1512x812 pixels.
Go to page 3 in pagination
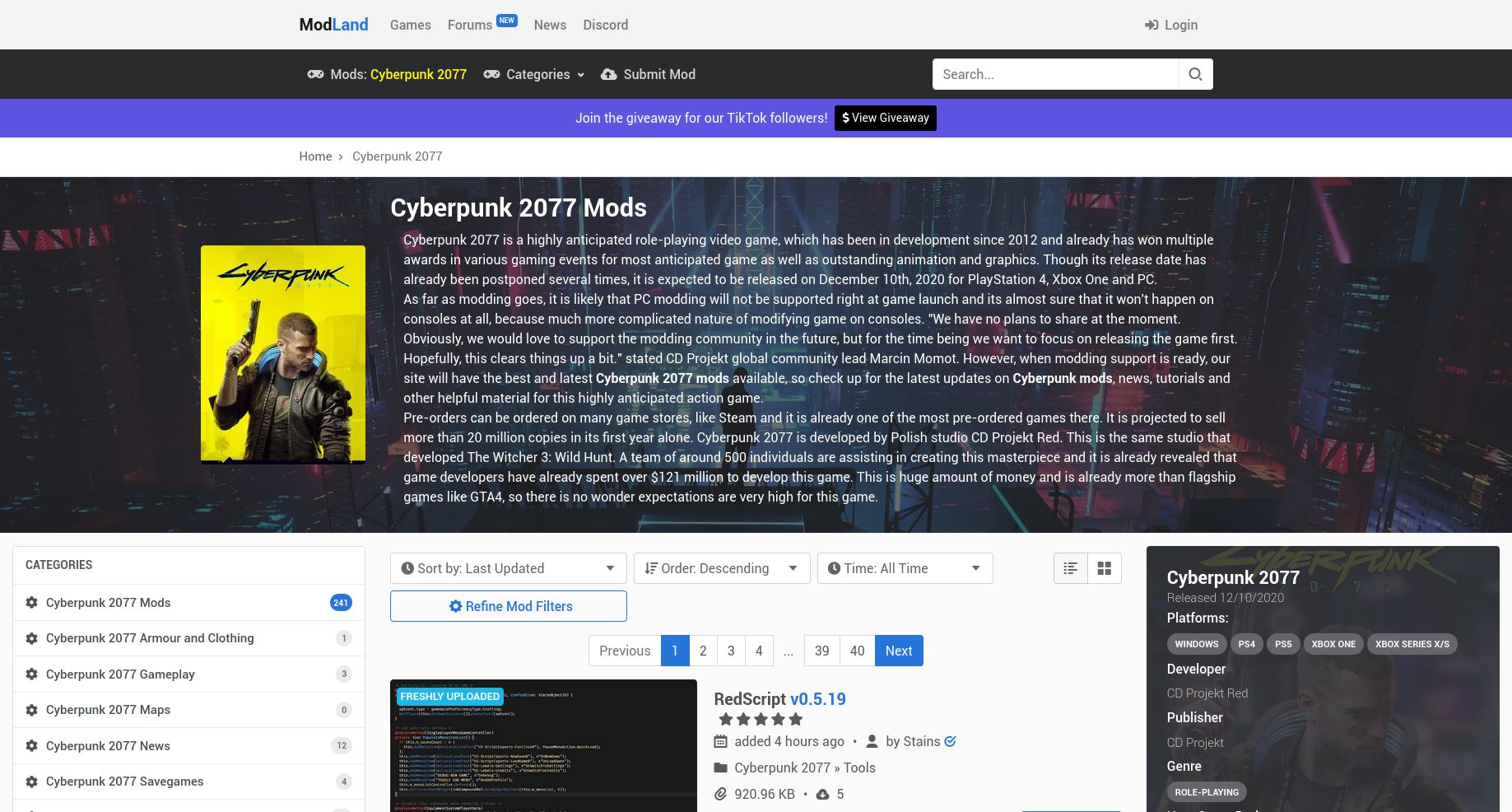pos(731,651)
